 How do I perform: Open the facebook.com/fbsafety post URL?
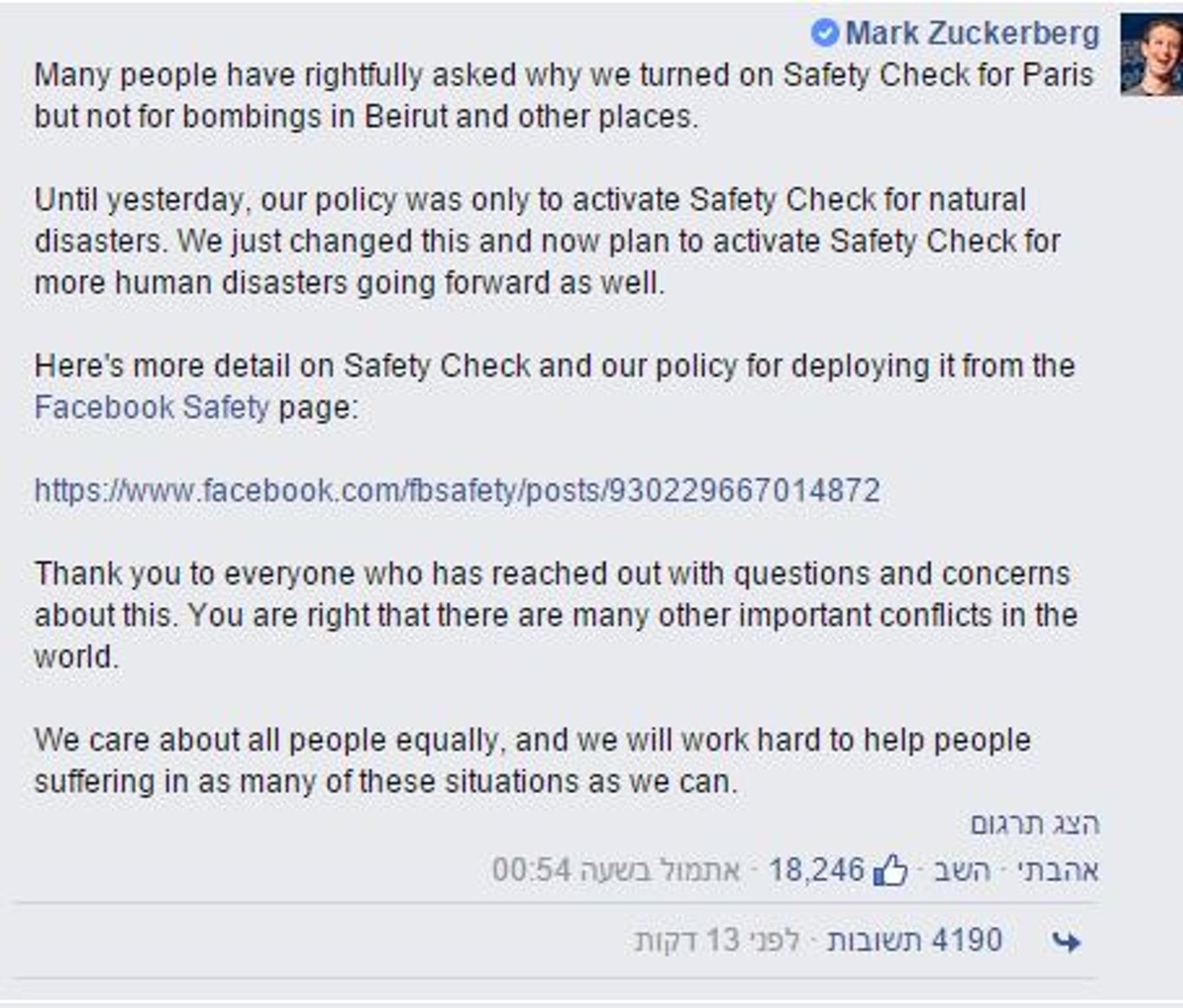(x=457, y=491)
